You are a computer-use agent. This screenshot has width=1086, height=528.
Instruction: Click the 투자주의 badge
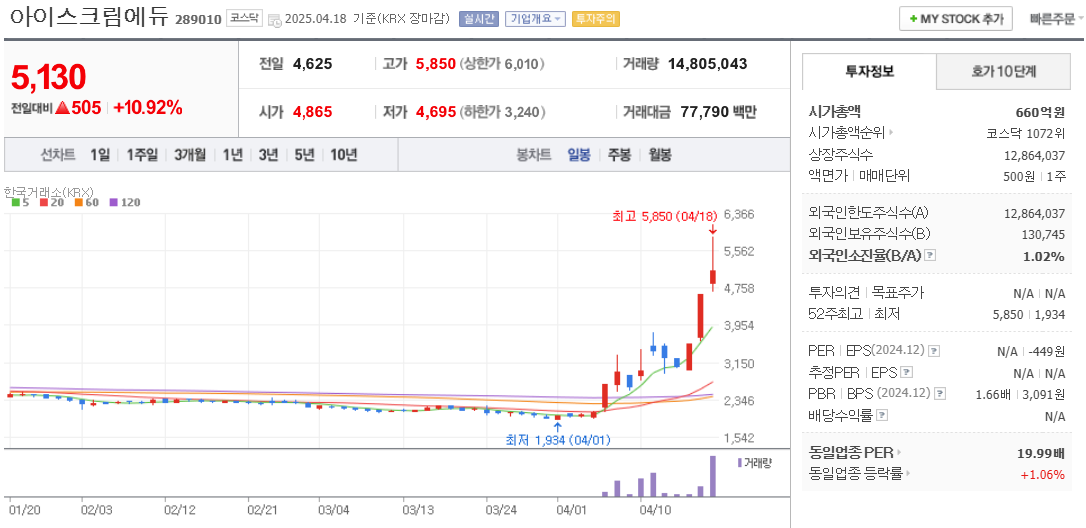click(x=596, y=19)
